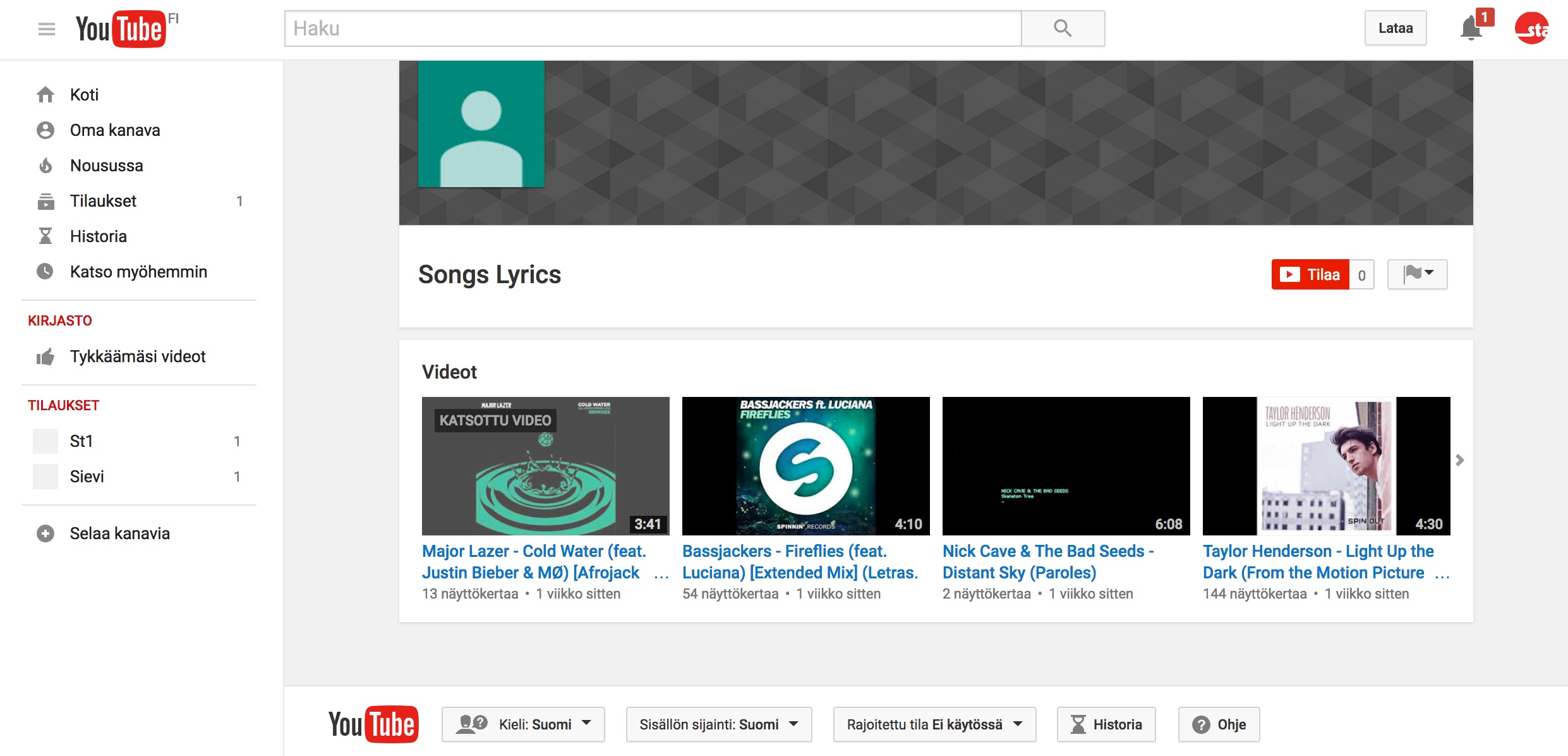Open the Kieli: Suomi language dropdown
The height and width of the screenshot is (756, 1568).
[523, 724]
